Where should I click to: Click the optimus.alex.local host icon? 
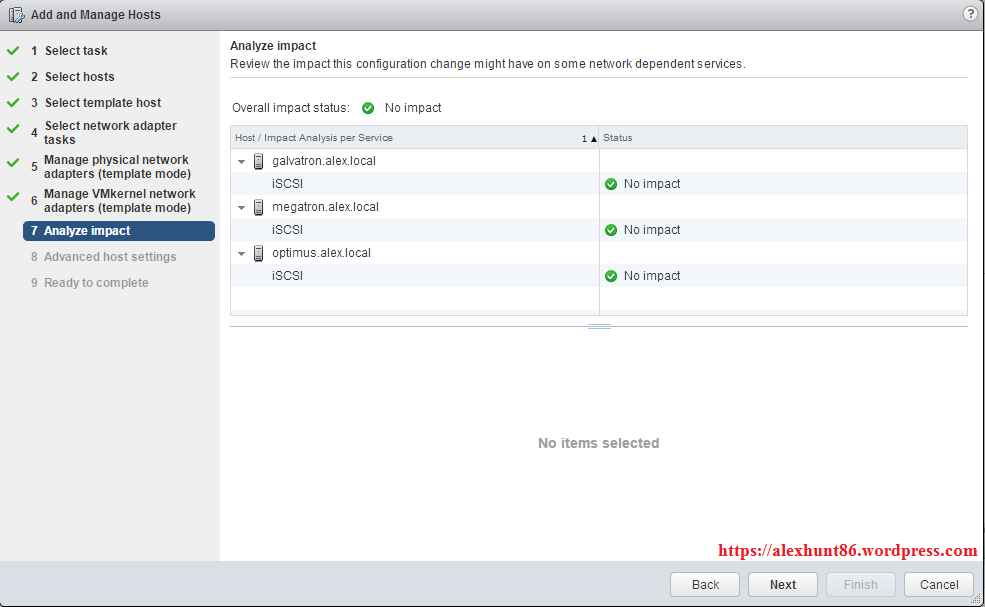pos(258,253)
